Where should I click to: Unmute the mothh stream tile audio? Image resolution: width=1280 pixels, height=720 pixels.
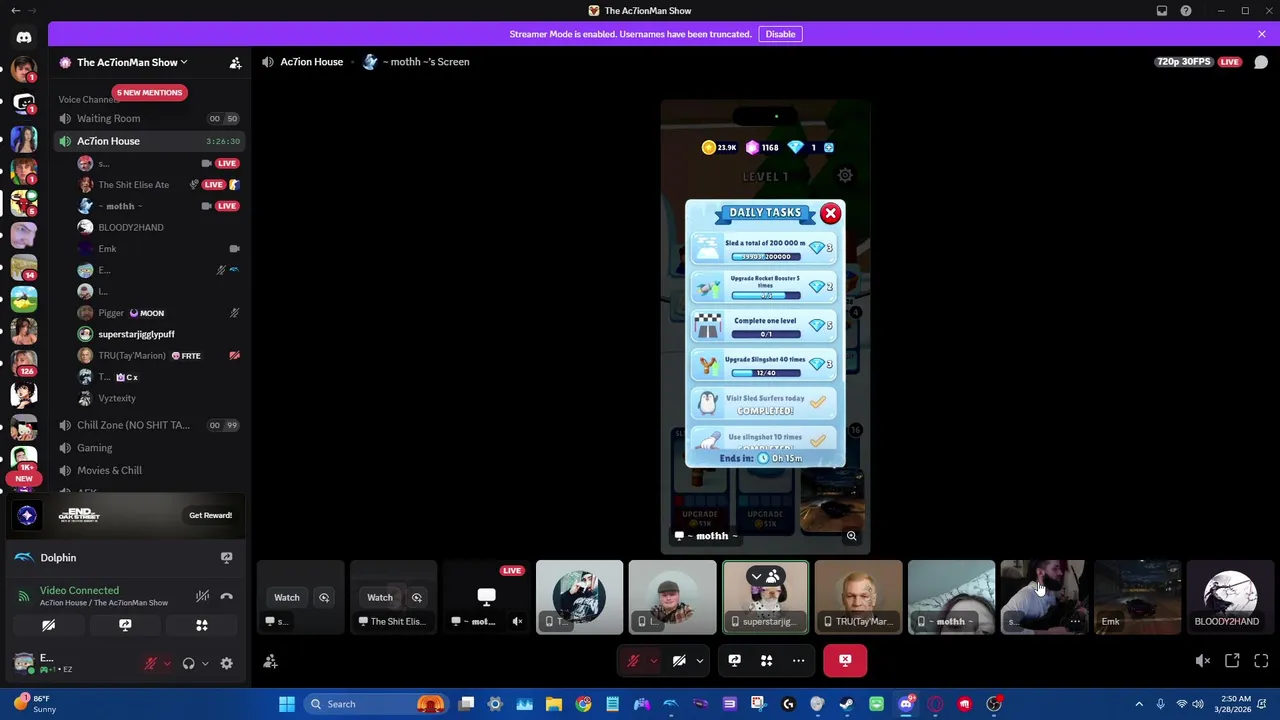click(517, 621)
